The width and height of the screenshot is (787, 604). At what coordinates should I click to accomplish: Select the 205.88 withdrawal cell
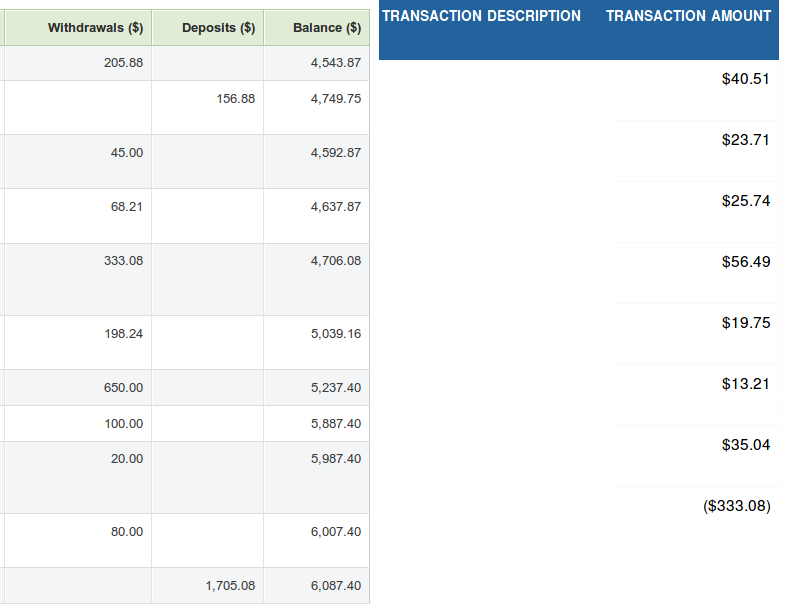pyautogui.click(x=123, y=63)
